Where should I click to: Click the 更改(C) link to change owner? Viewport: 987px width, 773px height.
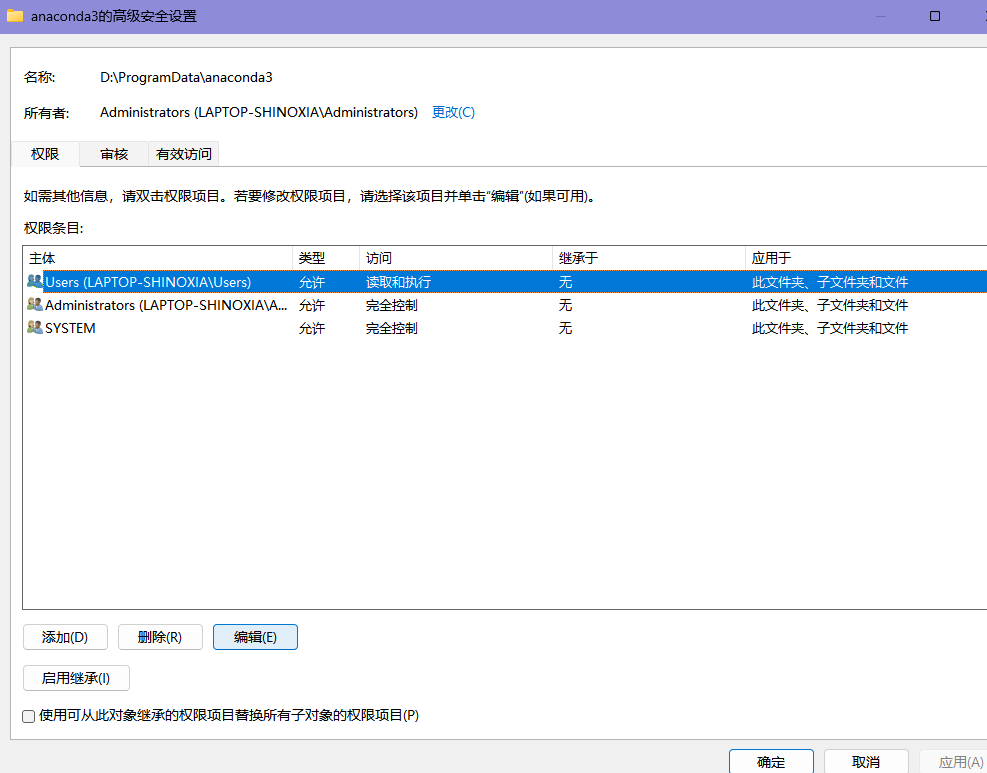453,112
